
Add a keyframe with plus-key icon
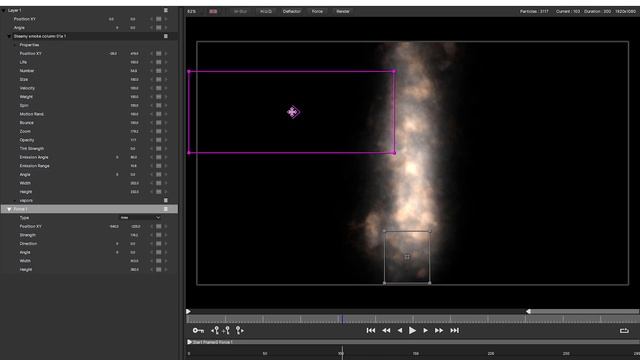click(x=226, y=330)
